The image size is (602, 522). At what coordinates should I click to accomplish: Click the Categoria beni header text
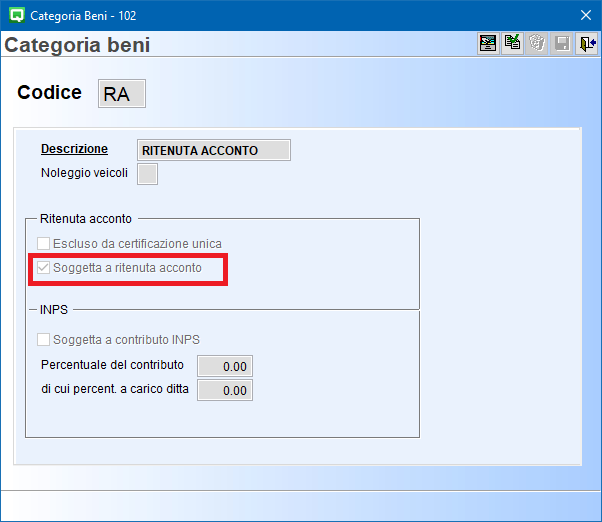pos(78,46)
